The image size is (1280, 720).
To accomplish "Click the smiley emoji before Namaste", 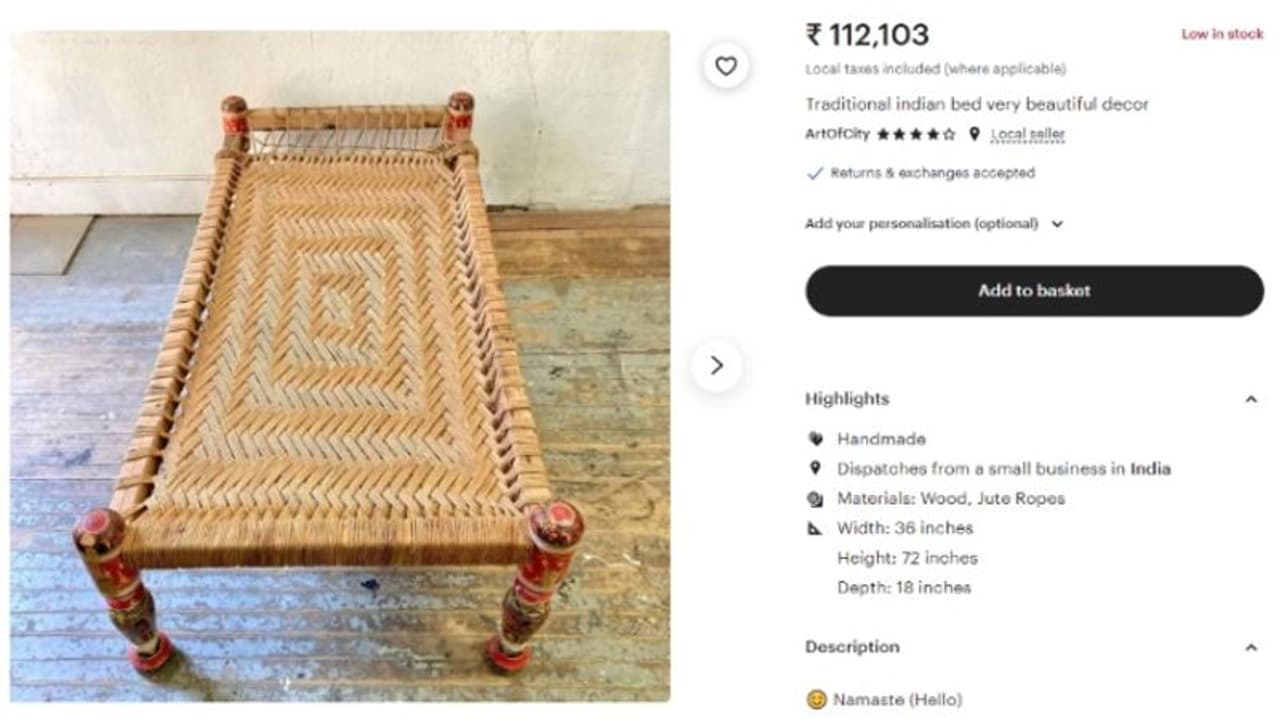I will (816, 700).
